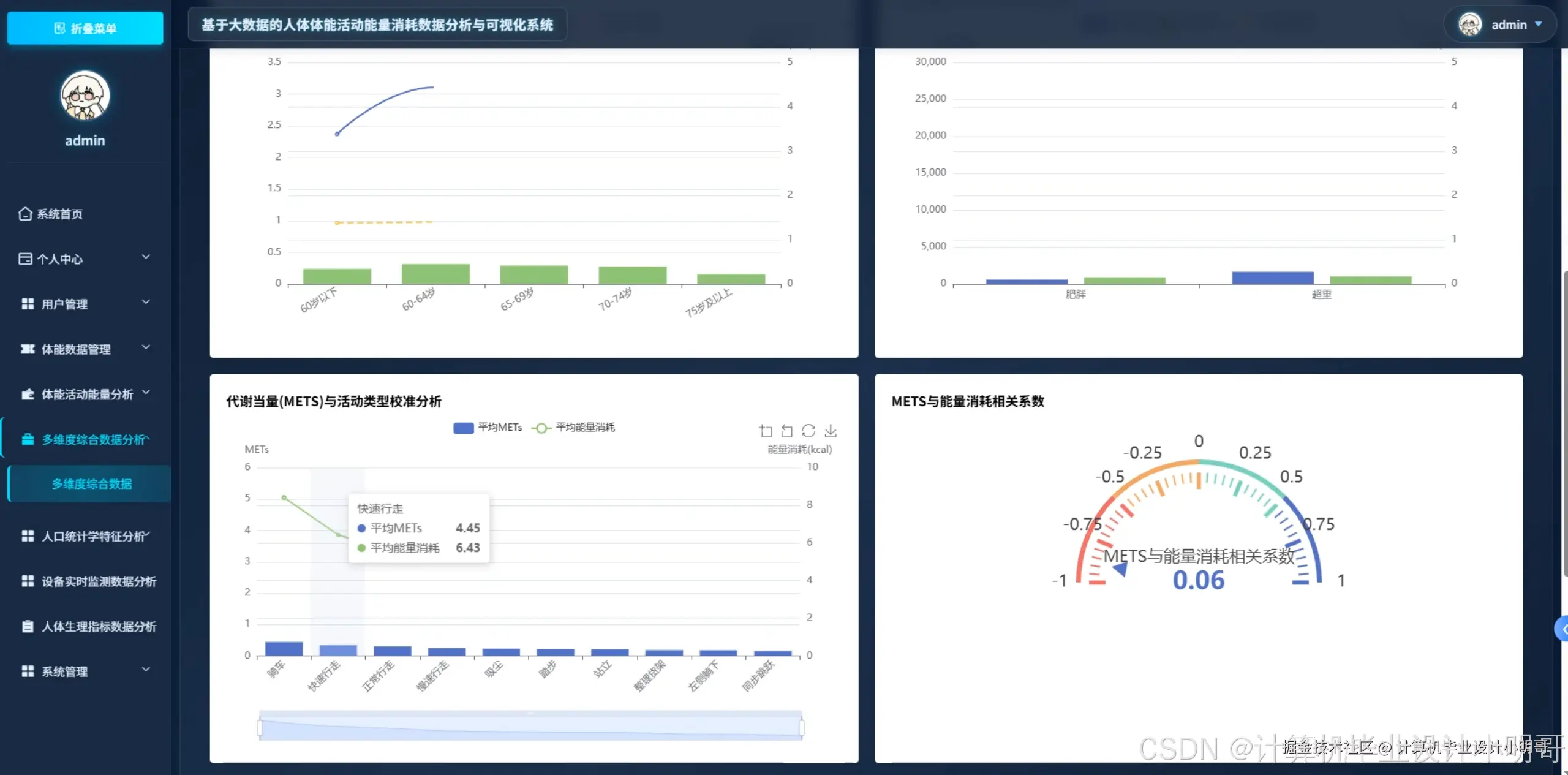The height and width of the screenshot is (775, 1568).
Task: Click the restore/refresh chart icon
Action: [x=809, y=431]
